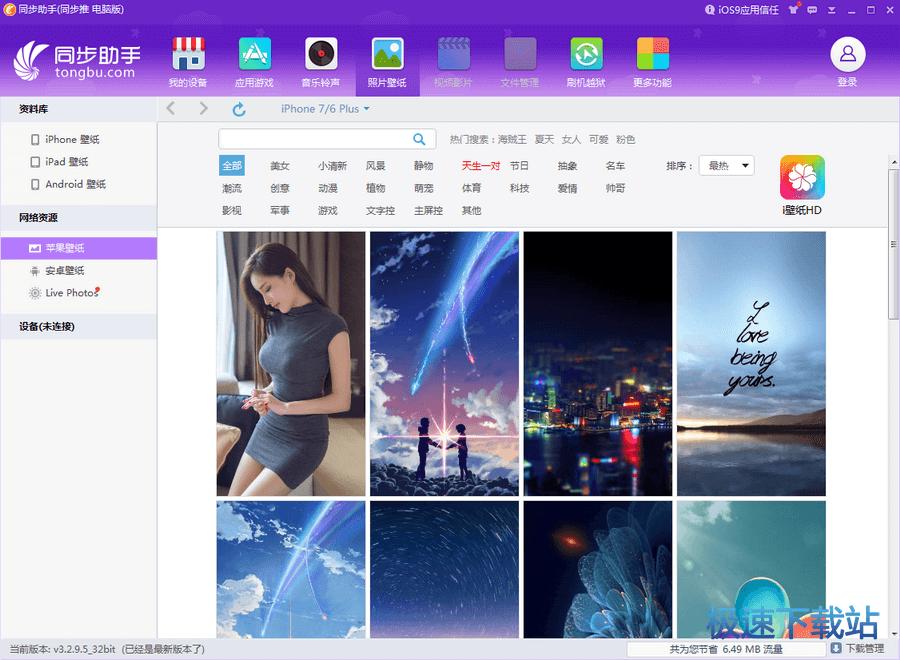Image resolution: width=900 pixels, height=660 pixels.
Task: Expand the iPhone 7/6 Plus device dropdown
Action: [325, 109]
